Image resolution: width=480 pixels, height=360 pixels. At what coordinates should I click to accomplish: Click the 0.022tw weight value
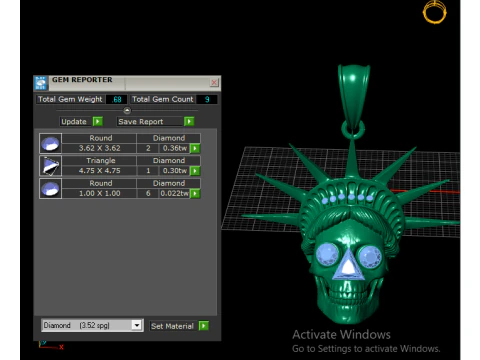click(175, 194)
